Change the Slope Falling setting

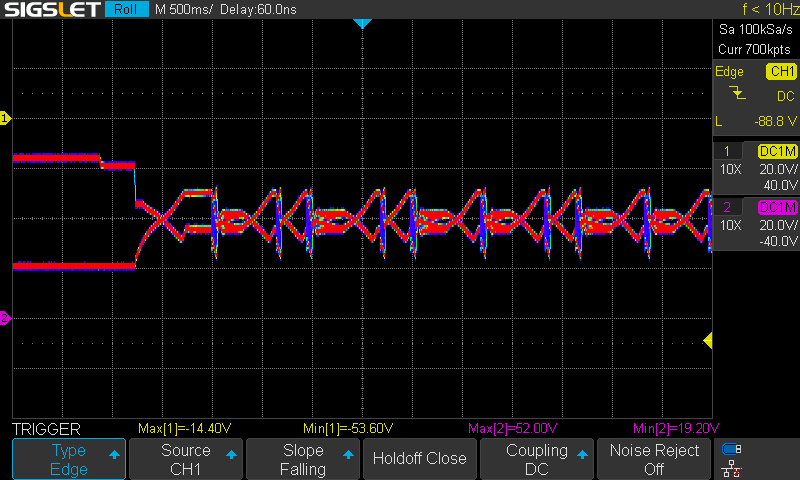point(303,459)
